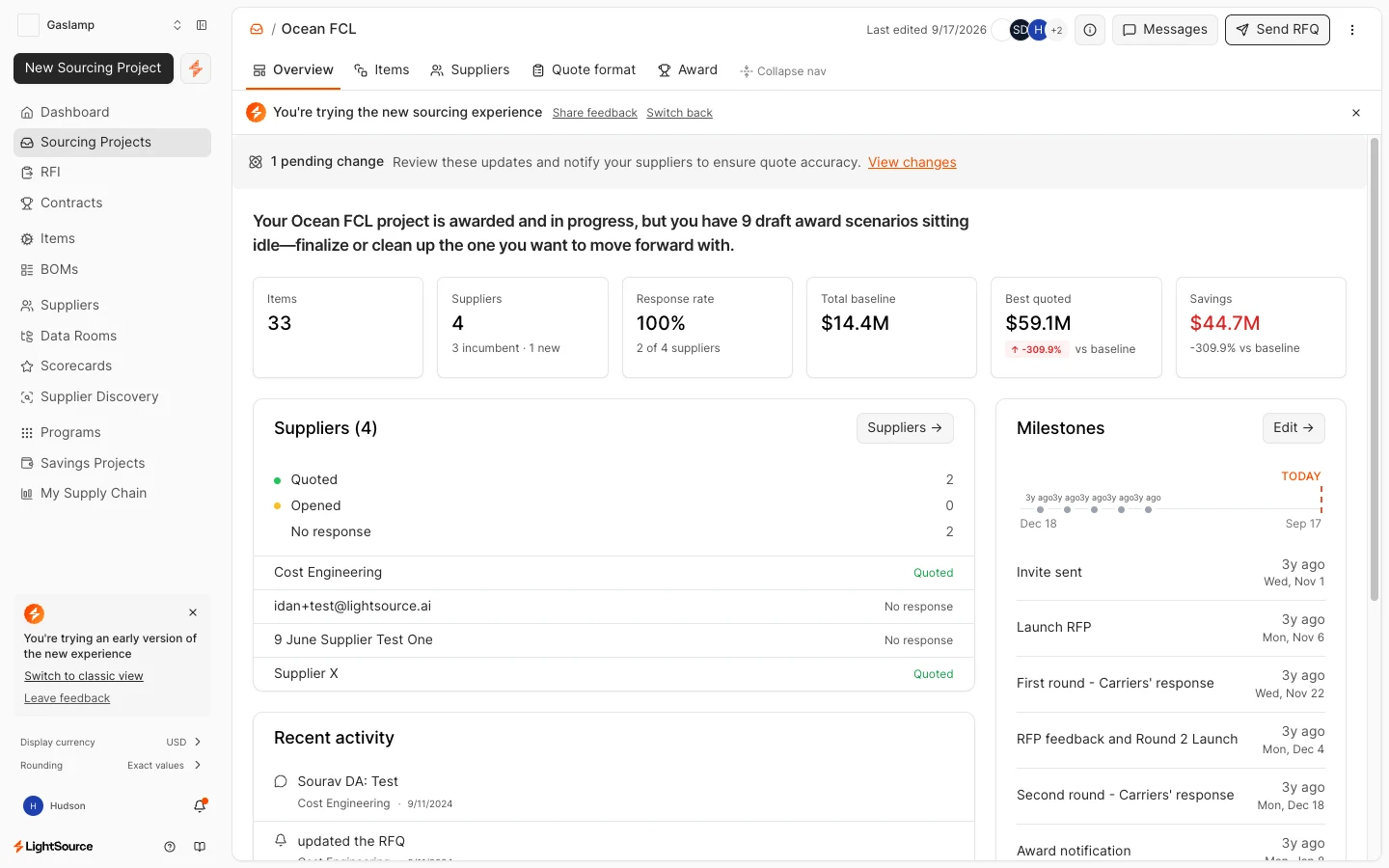Click the Leave feedback link

[x=68, y=698]
